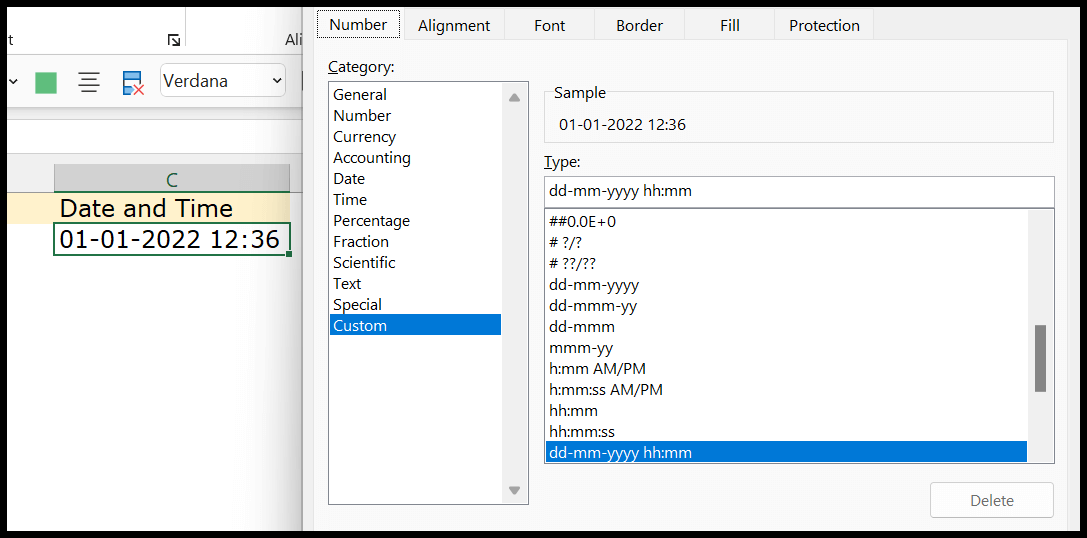
Task: Click the dialog launcher arrow icon
Action: [x=174, y=40]
